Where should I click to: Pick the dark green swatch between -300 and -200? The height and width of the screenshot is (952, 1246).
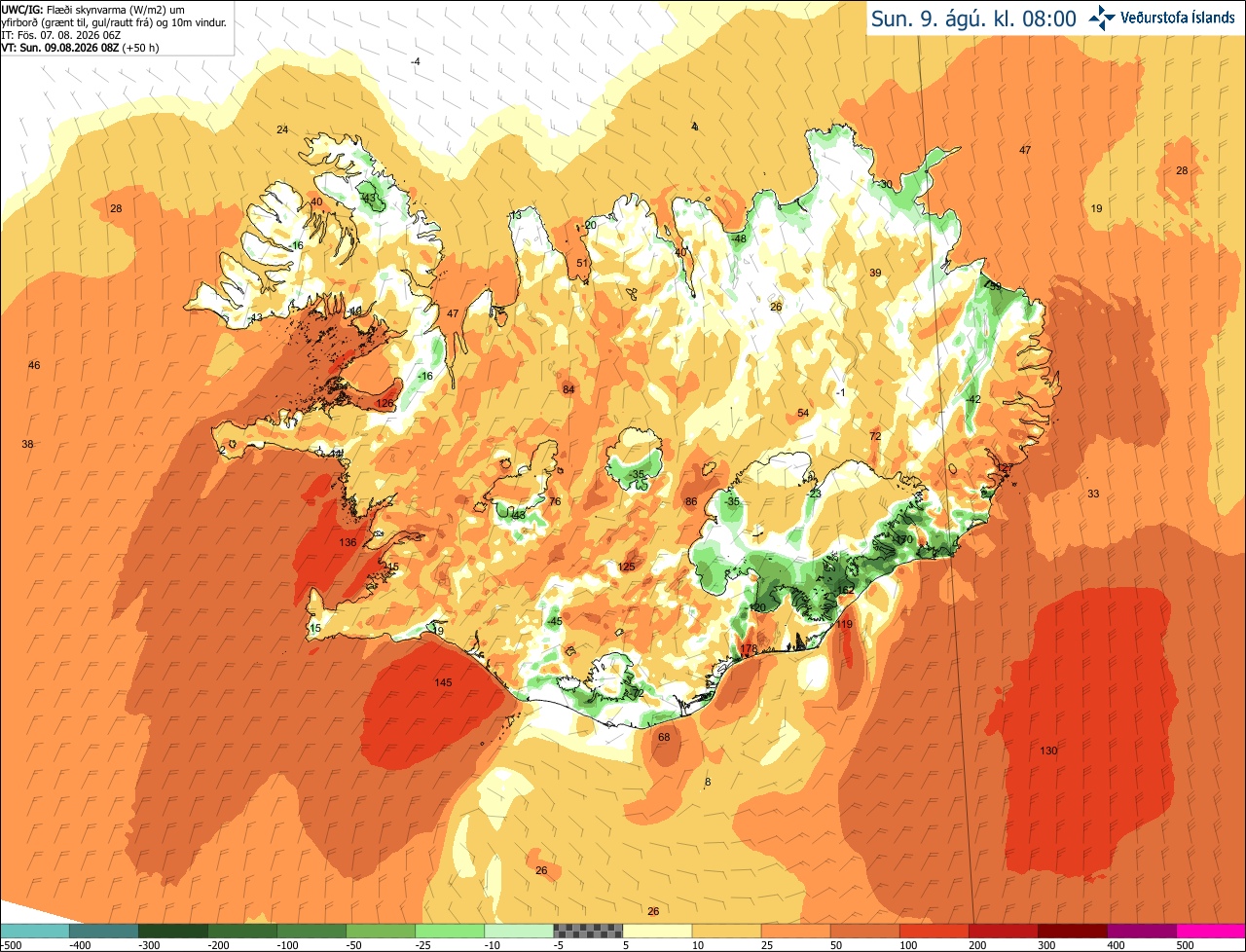point(173,931)
